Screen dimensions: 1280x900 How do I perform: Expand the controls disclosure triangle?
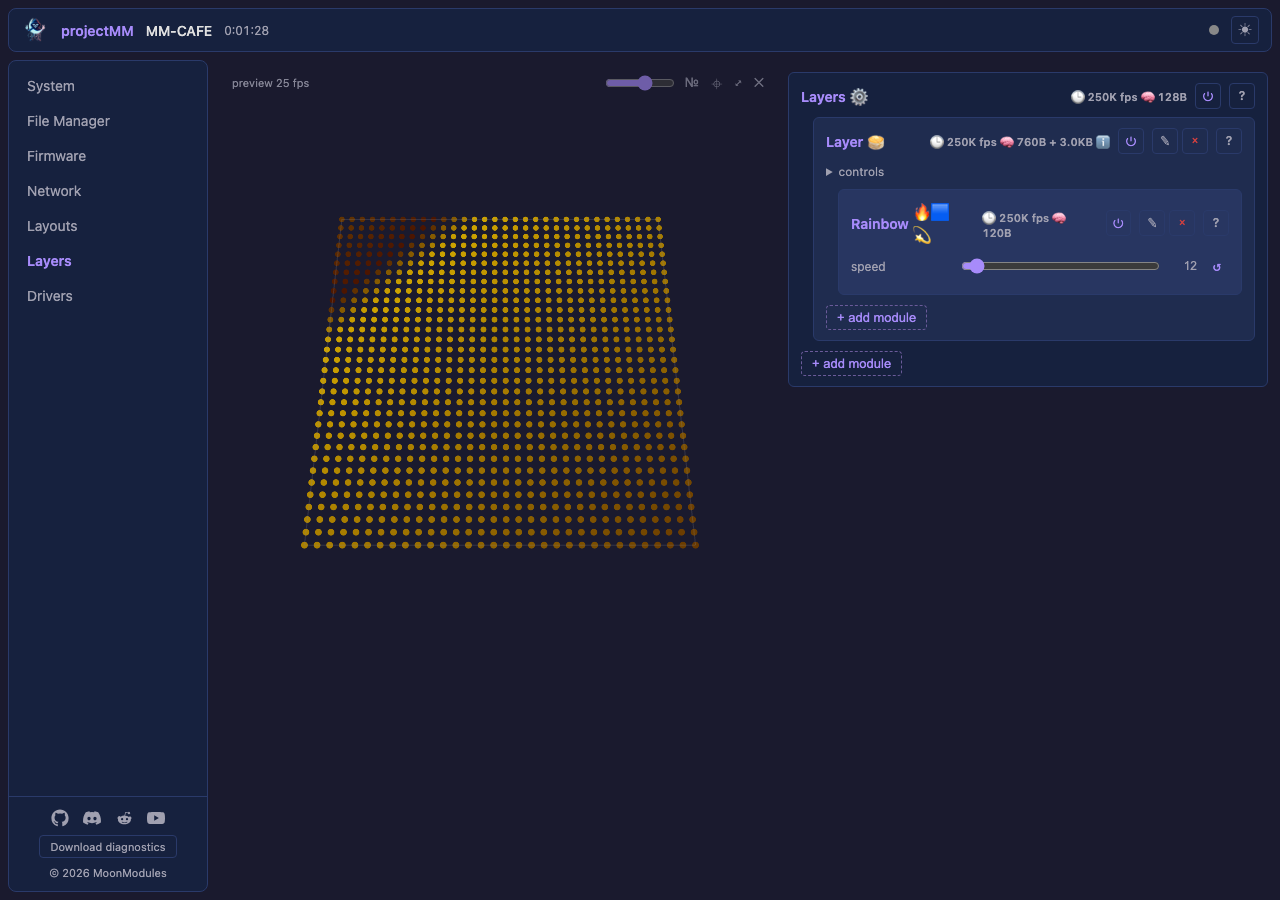[x=829, y=172]
